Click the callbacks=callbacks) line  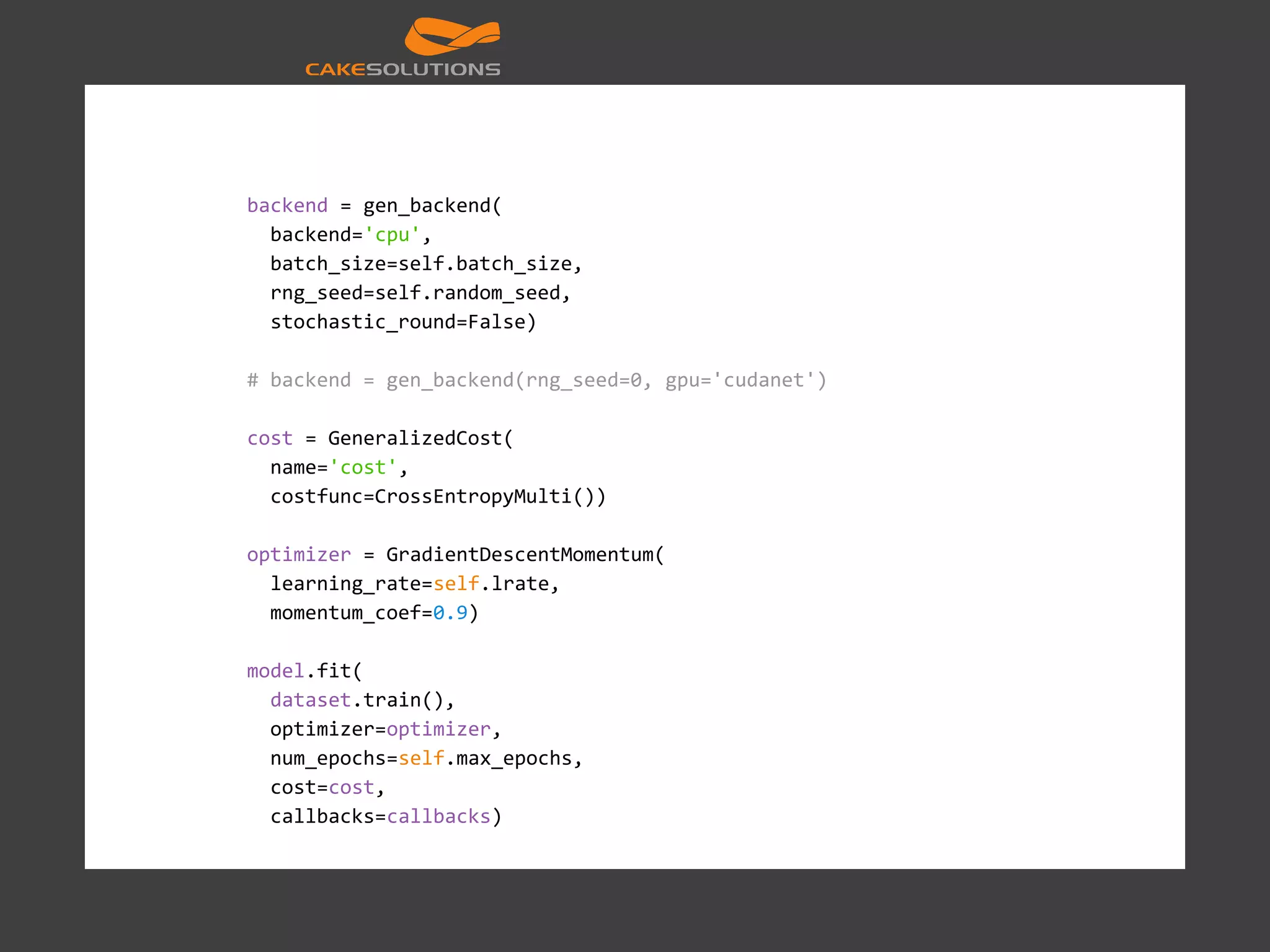coord(385,817)
